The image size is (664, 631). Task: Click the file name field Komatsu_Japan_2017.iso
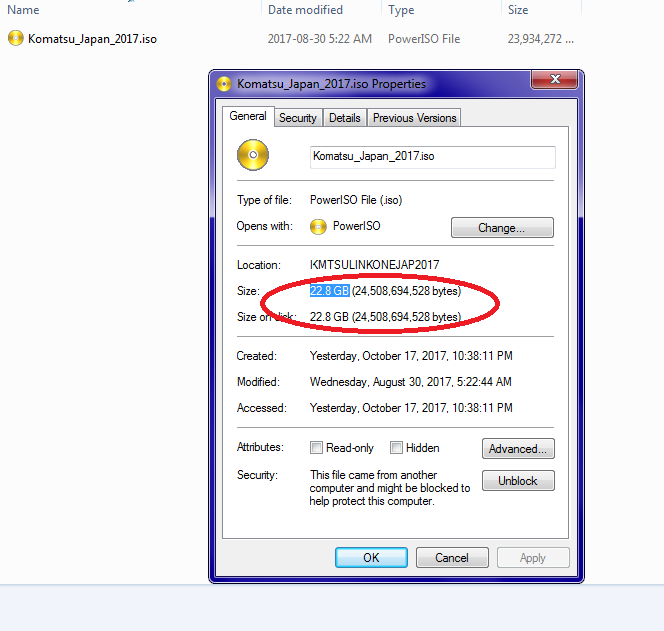pyautogui.click(x=432, y=157)
